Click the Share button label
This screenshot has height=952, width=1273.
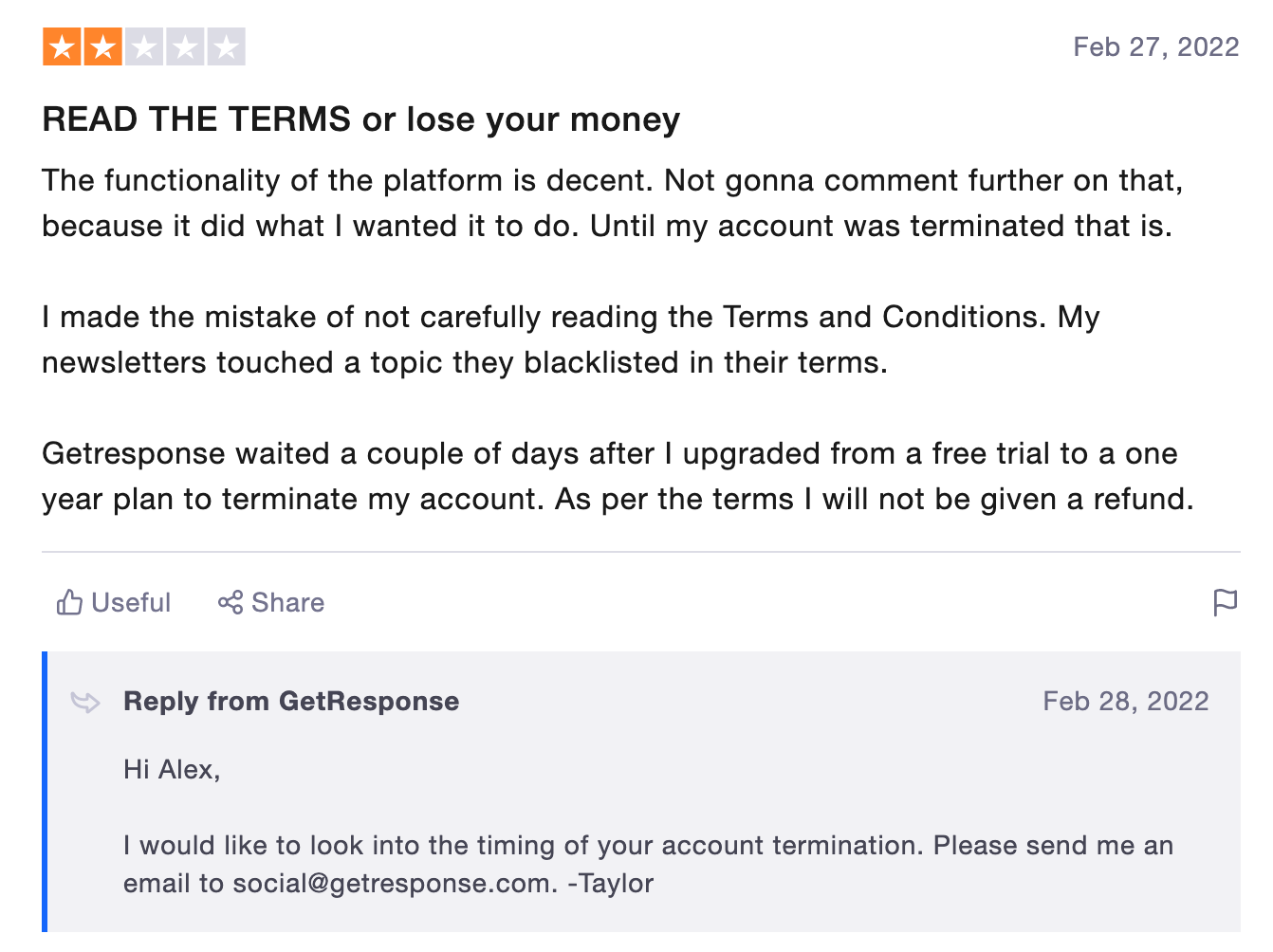287,602
